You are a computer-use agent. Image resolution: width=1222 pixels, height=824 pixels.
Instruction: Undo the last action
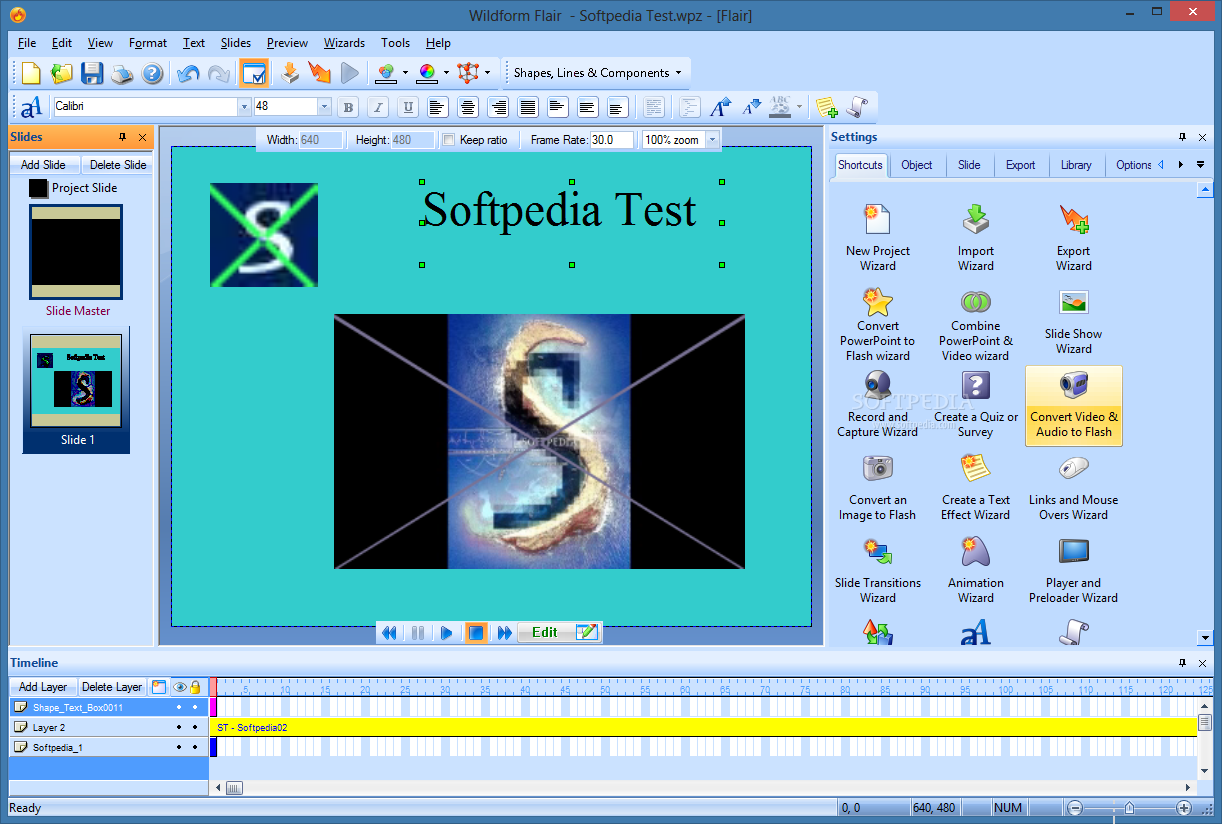pos(188,73)
